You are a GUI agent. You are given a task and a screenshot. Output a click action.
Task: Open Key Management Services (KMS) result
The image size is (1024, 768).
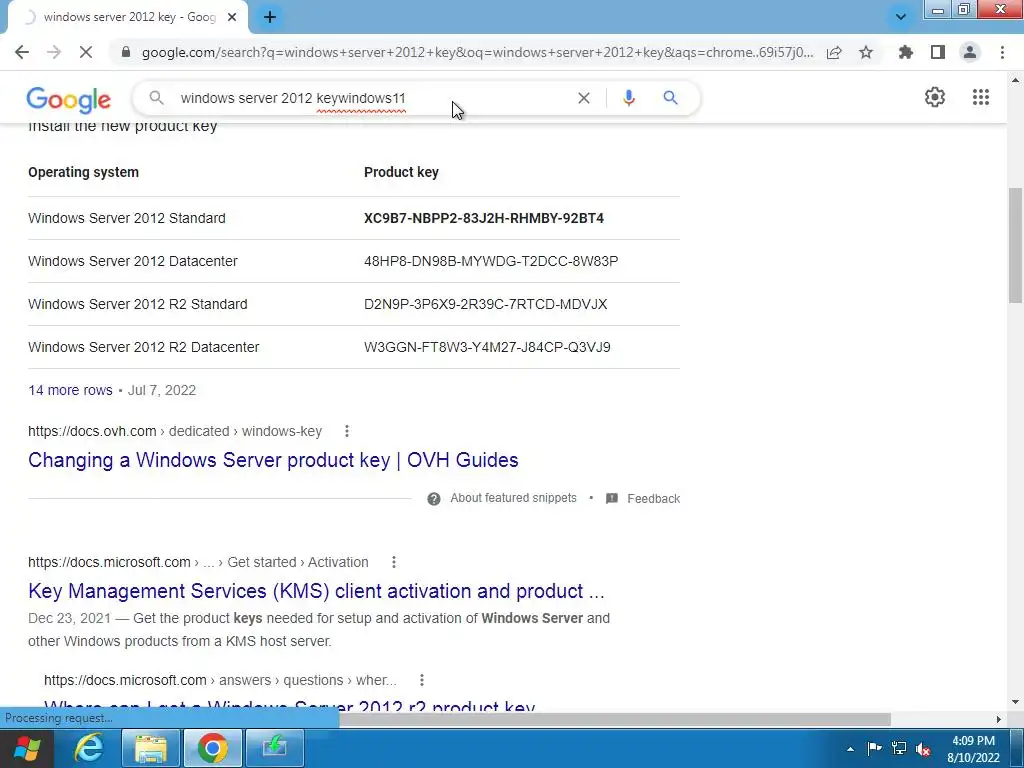tap(316, 591)
